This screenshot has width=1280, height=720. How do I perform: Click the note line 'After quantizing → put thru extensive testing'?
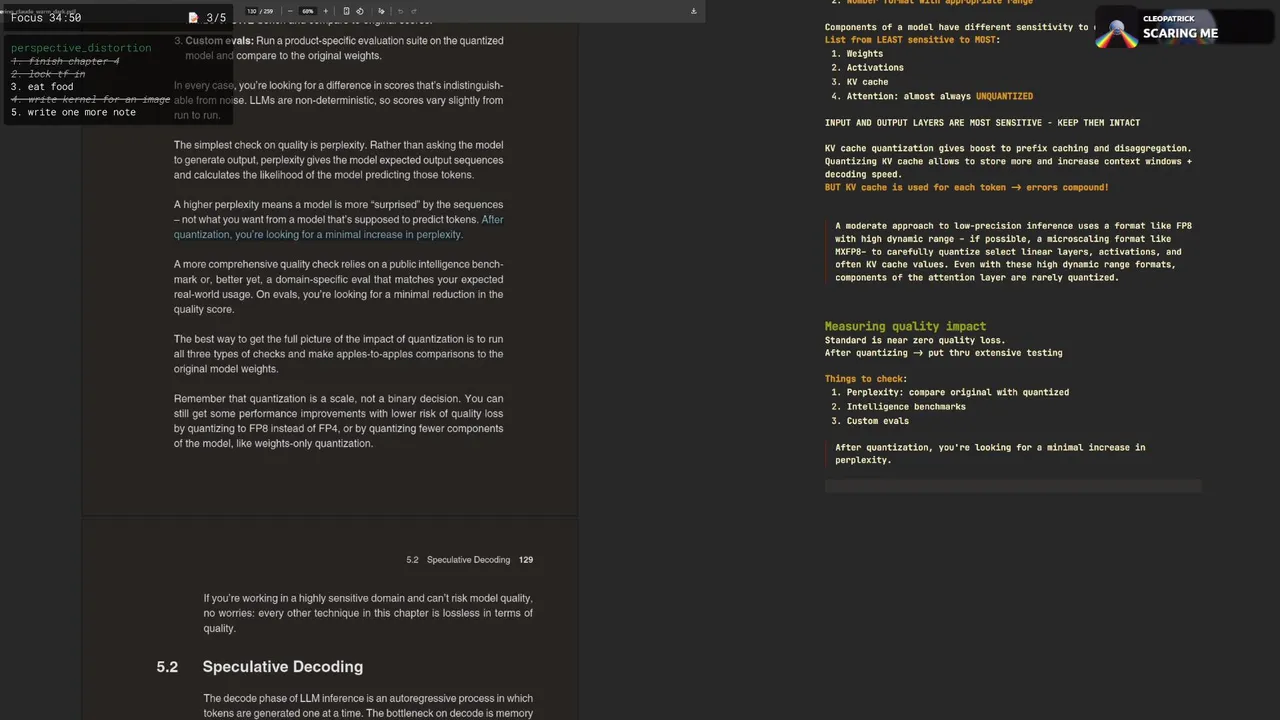[943, 353]
